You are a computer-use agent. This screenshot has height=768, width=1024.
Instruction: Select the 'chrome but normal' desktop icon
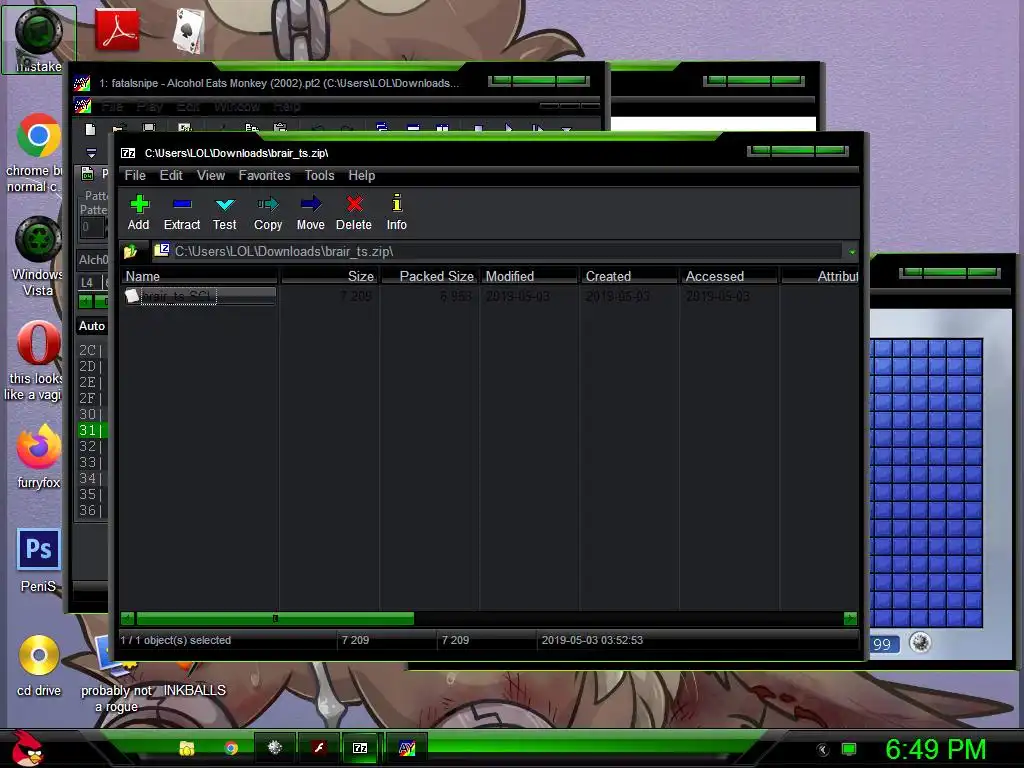[38, 153]
